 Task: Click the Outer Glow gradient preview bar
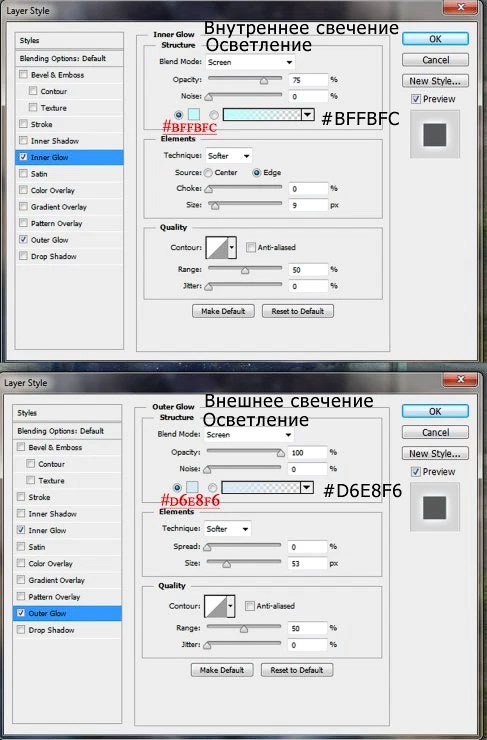click(261, 487)
